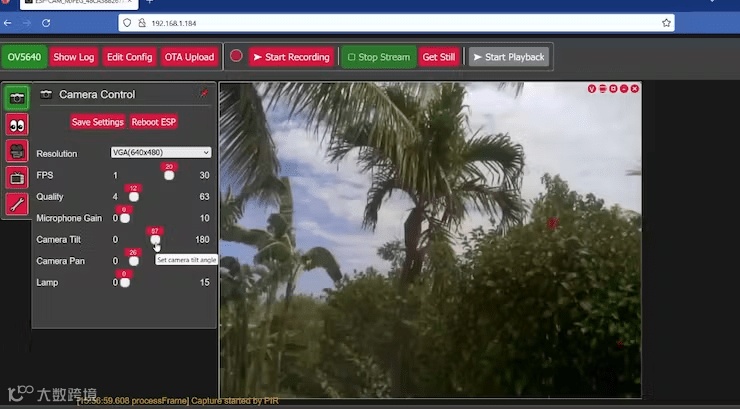Viewport: 740px width, 409px height.
Task: Click the minimize stream overlay icon
Action: coord(624,89)
